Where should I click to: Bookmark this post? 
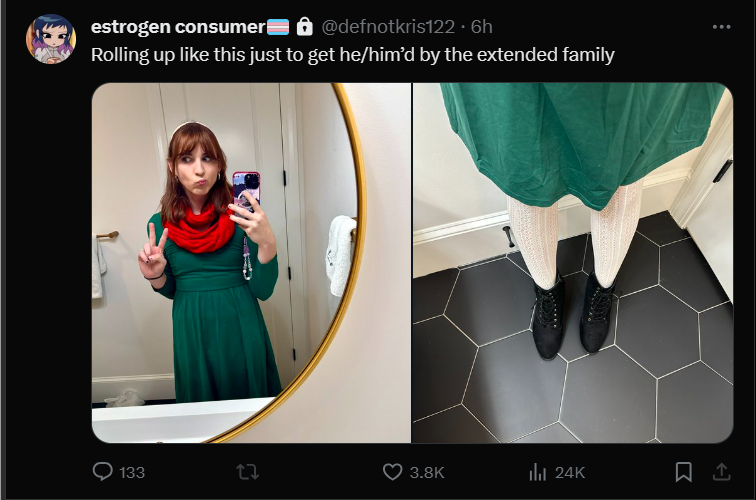click(683, 472)
